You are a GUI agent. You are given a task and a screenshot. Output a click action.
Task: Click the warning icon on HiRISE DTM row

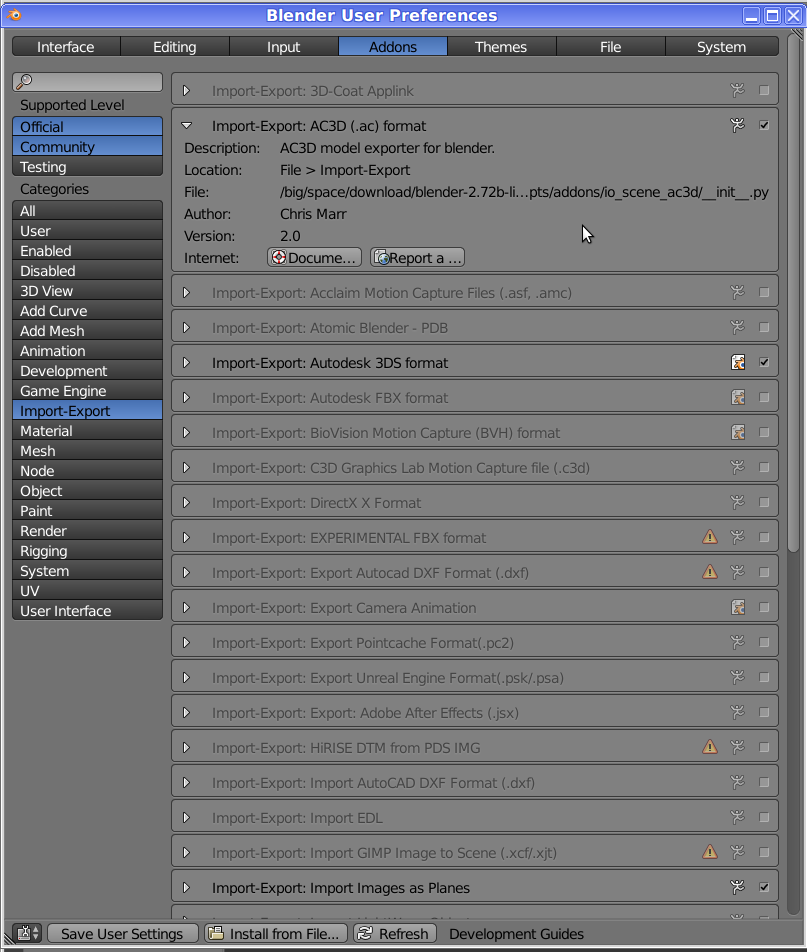(x=710, y=747)
